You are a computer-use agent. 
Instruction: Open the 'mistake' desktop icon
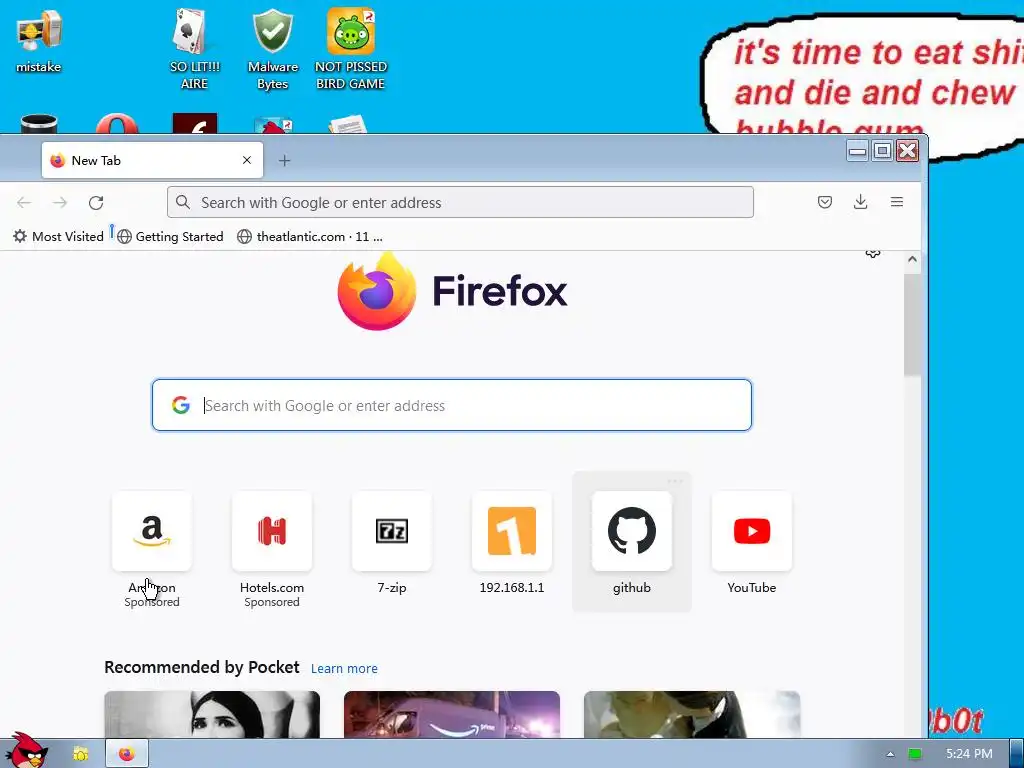(39, 41)
